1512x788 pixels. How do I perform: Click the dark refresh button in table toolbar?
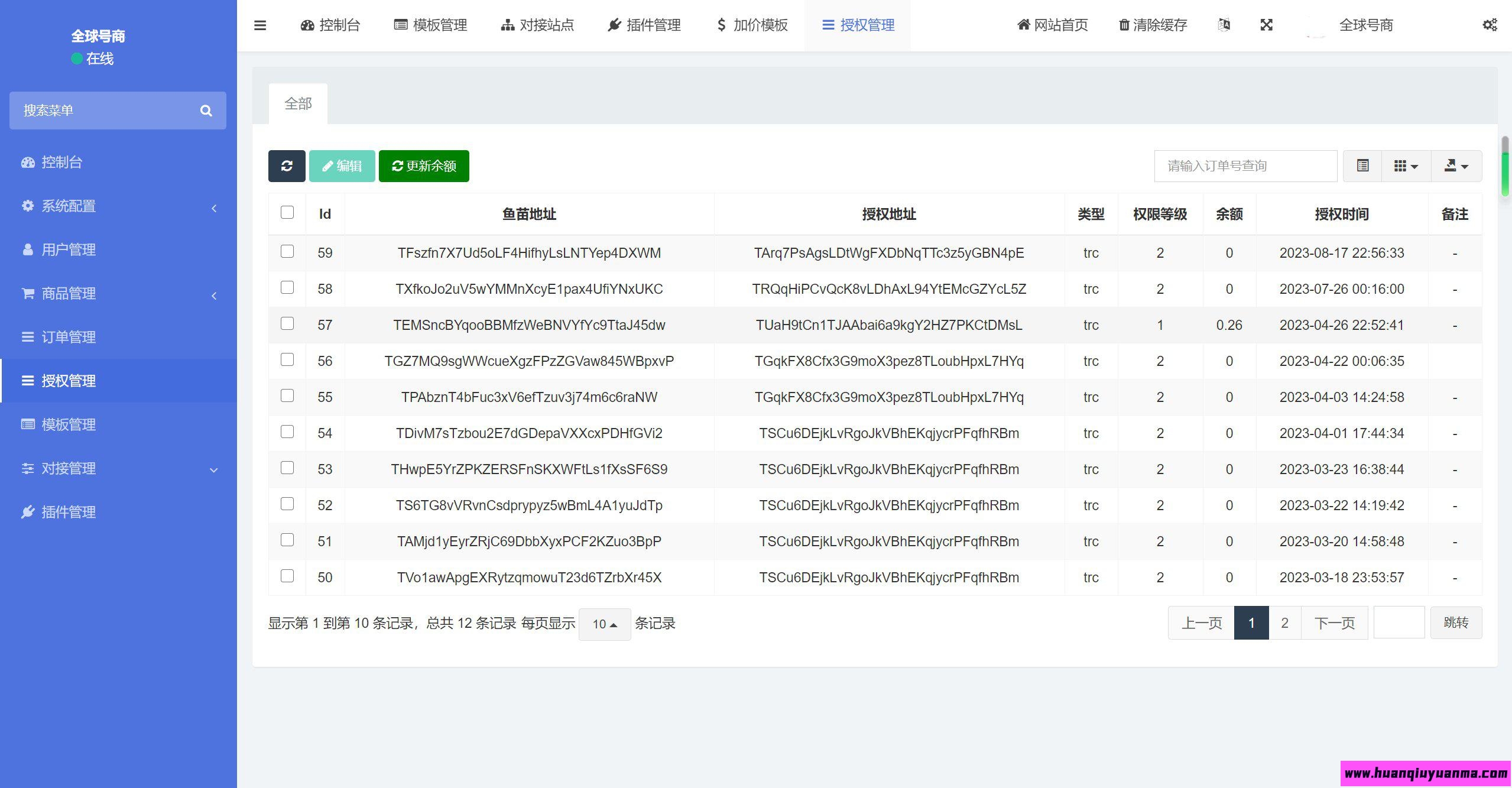[x=287, y=166]
